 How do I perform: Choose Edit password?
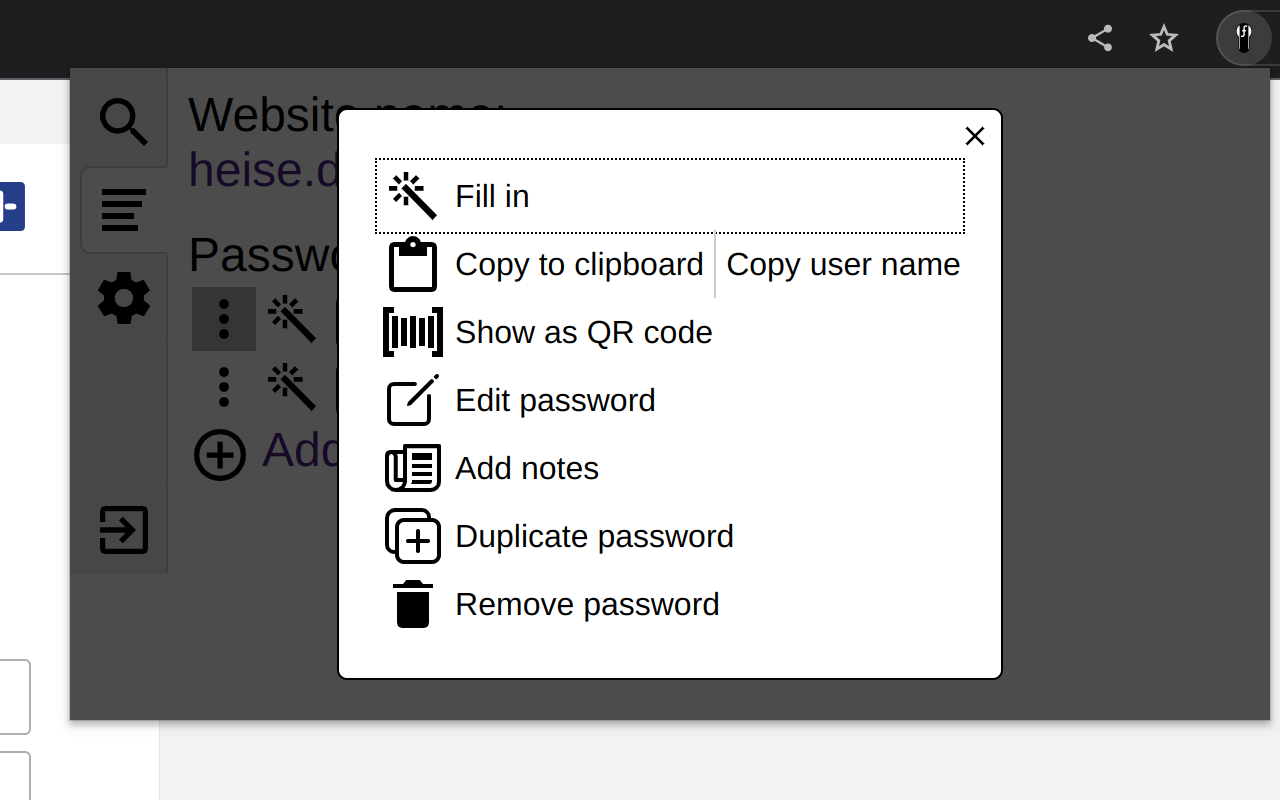555,400
